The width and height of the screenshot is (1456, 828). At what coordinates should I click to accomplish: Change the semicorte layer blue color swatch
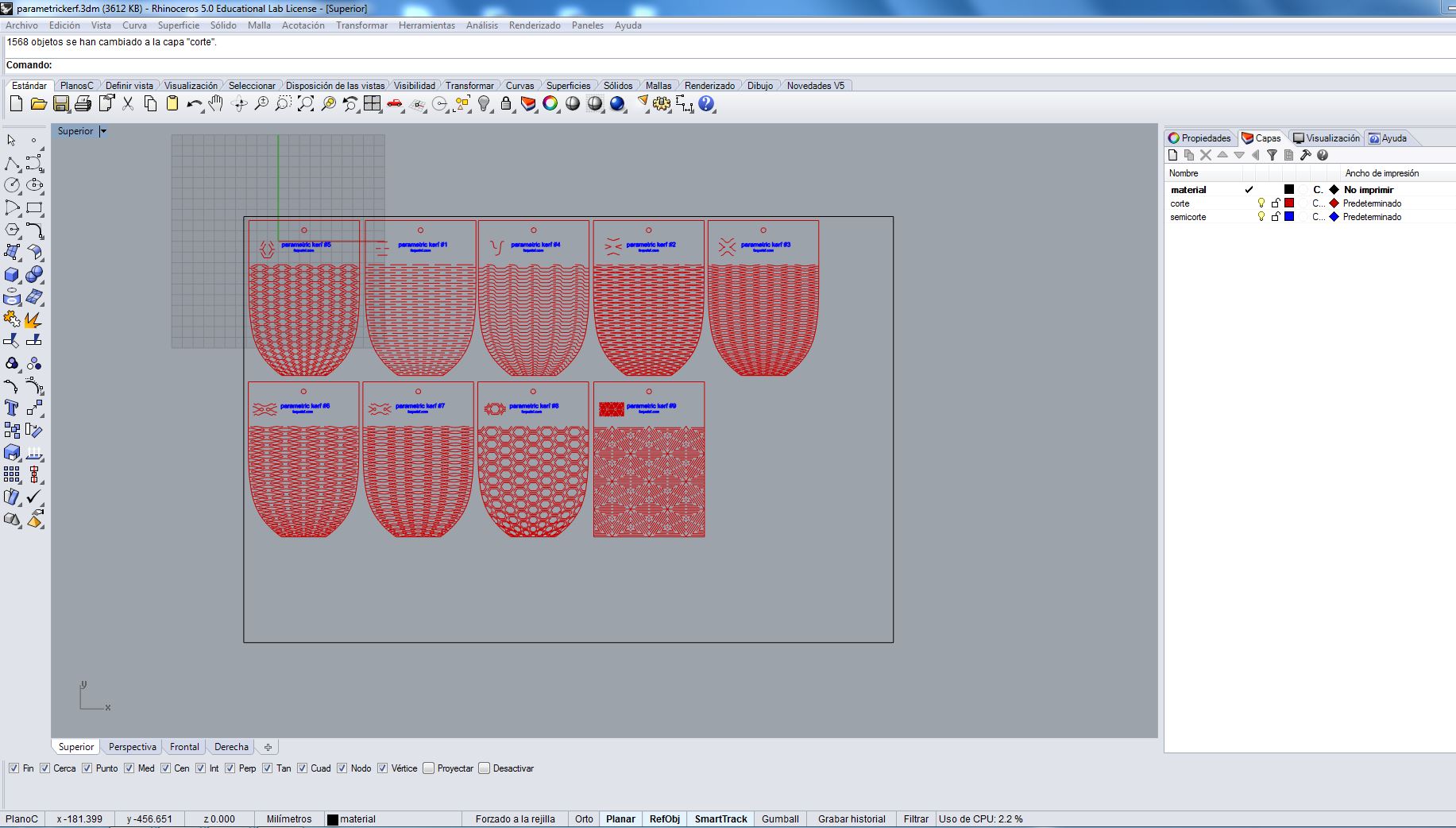[x=1289, y=217]
